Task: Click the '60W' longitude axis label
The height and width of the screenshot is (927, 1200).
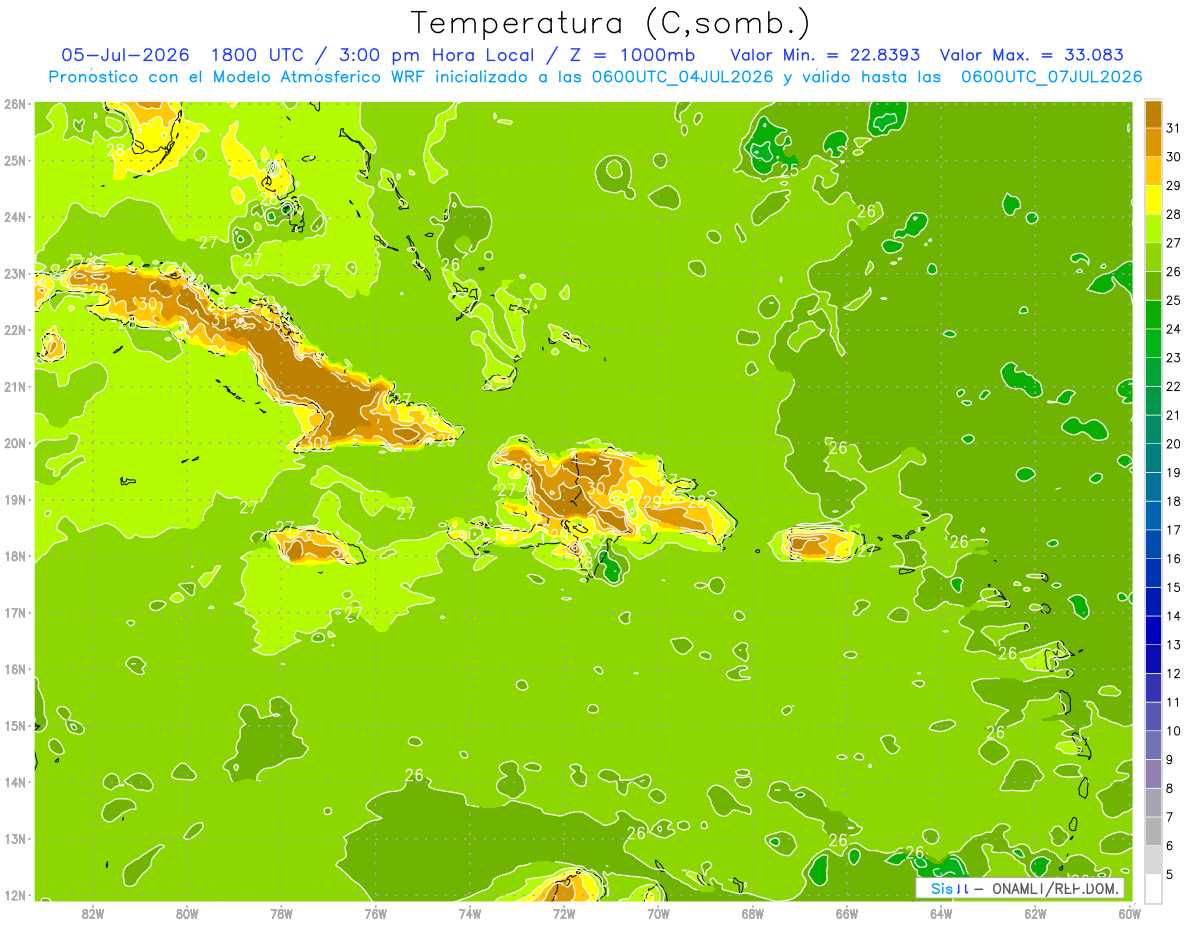Action: (1129, 913)
